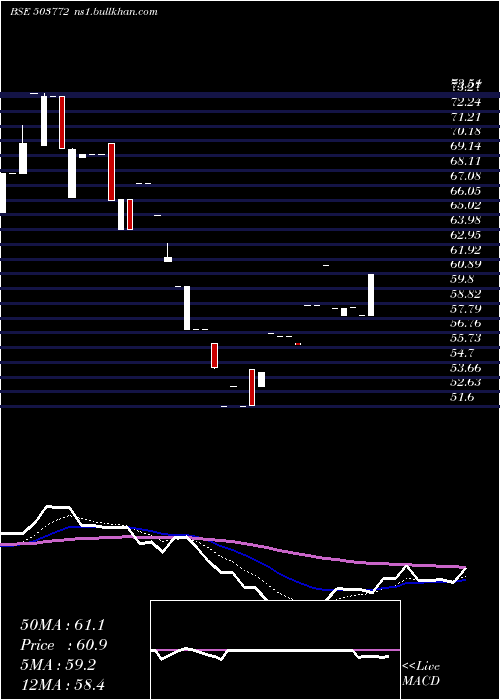This screenshot has height=700, width=500.
Task: Select the 67.08 price axis label
Action: [x=466, y=175]
